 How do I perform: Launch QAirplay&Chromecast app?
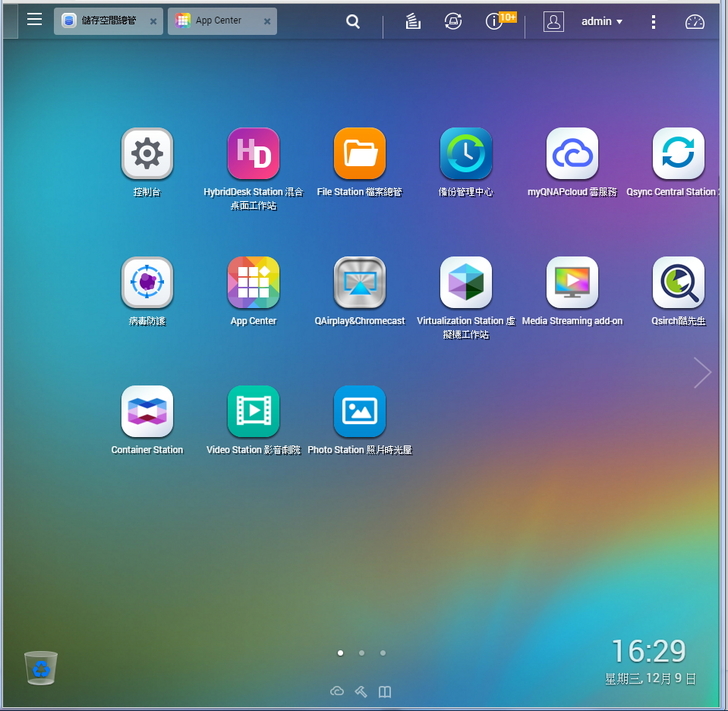[359, 282]
